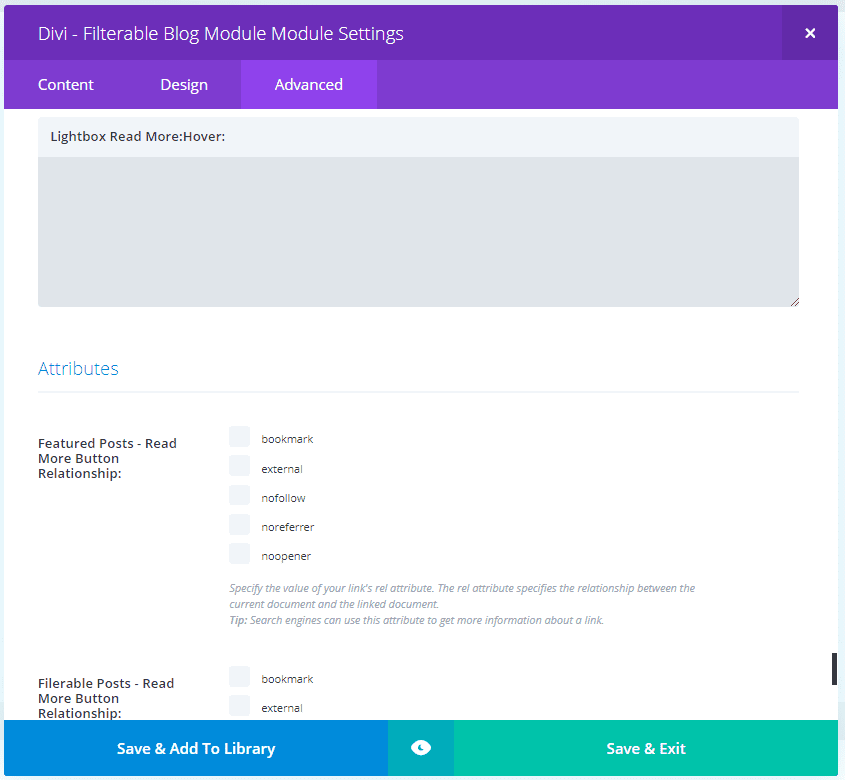Image resolution: width=845 pixels, height=780 pixels.
Task: Tick the noopener checkbox
Action: [x=239, y=554]
